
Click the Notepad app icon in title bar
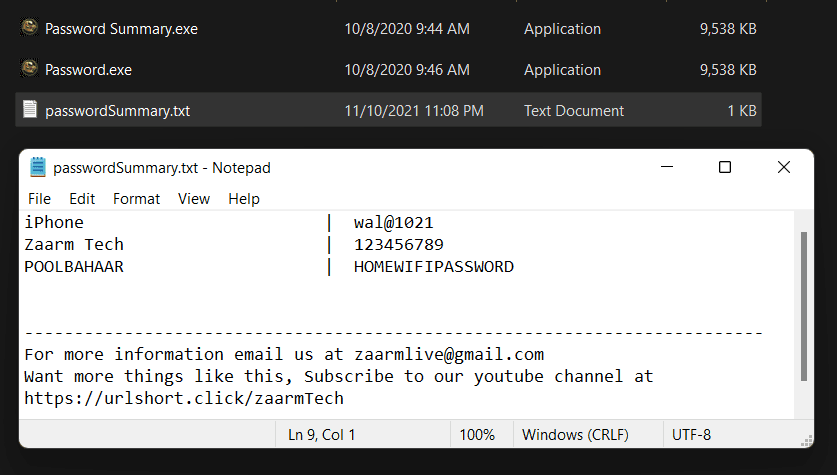(37, 167)
